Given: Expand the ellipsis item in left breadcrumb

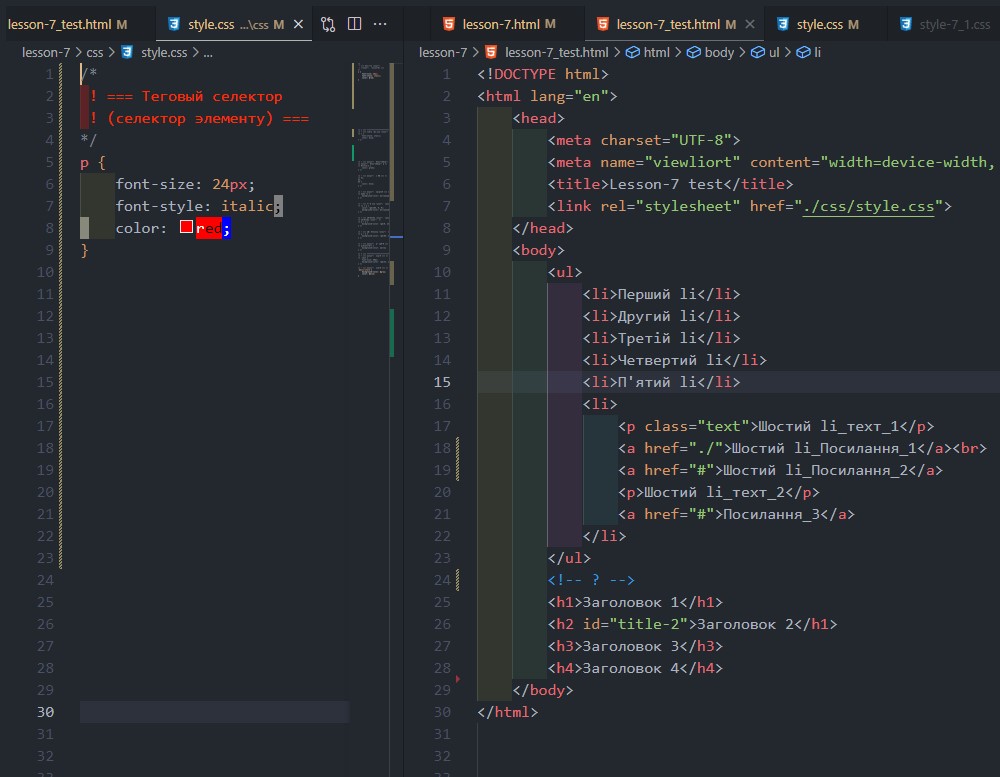Looking at the screenshot, I should click(x=208, y=52).
